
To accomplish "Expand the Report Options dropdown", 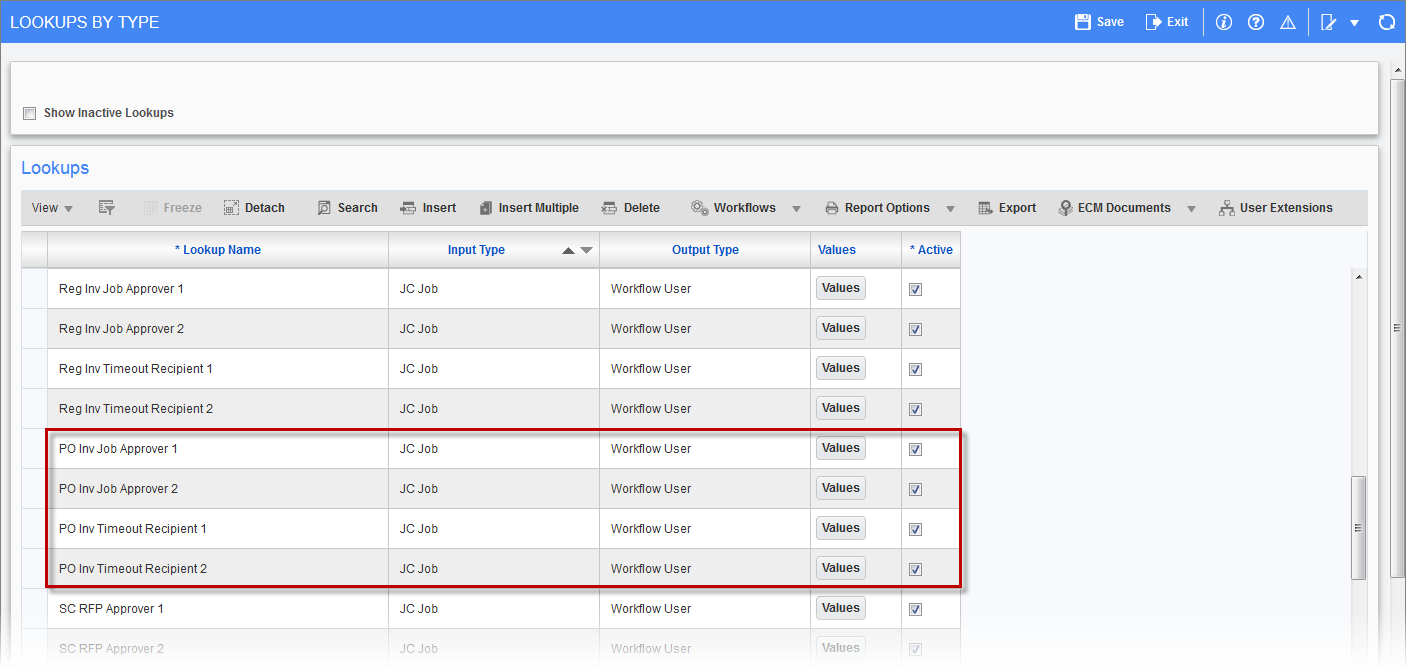I will [950, 208].
